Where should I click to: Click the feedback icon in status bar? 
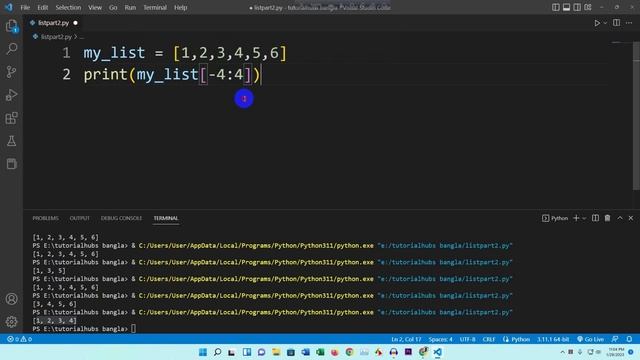[615, 339]
